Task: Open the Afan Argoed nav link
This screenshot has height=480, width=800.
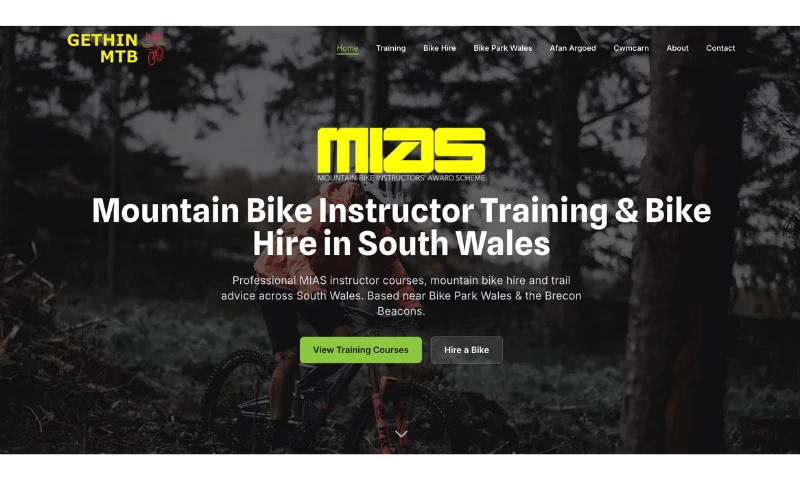Action: click(572, 48)
